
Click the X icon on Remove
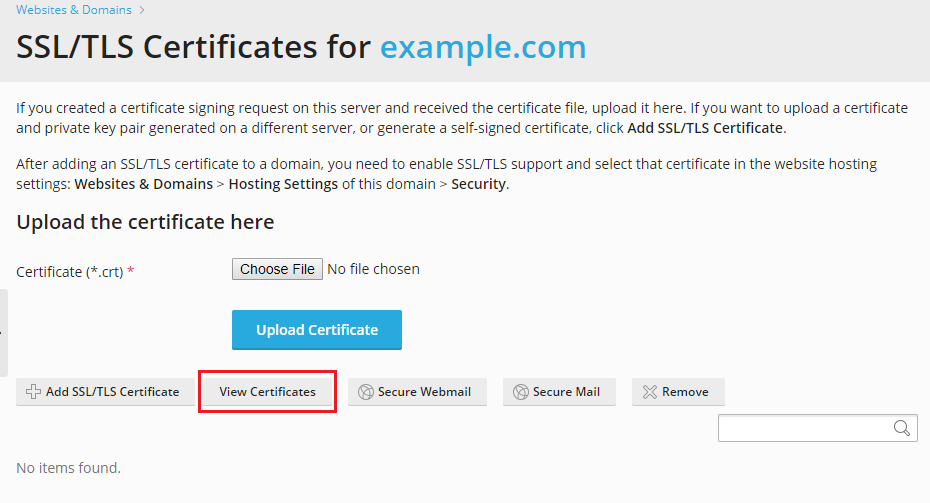tap(650, 392)
